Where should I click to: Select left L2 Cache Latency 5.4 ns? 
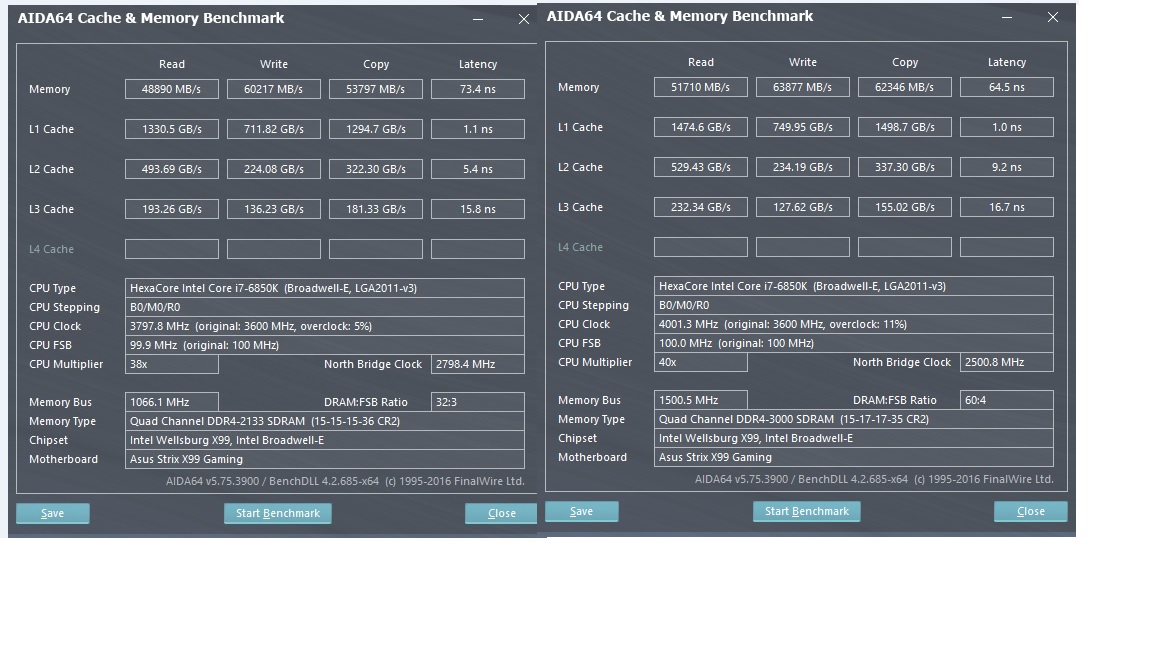[478, 169]
